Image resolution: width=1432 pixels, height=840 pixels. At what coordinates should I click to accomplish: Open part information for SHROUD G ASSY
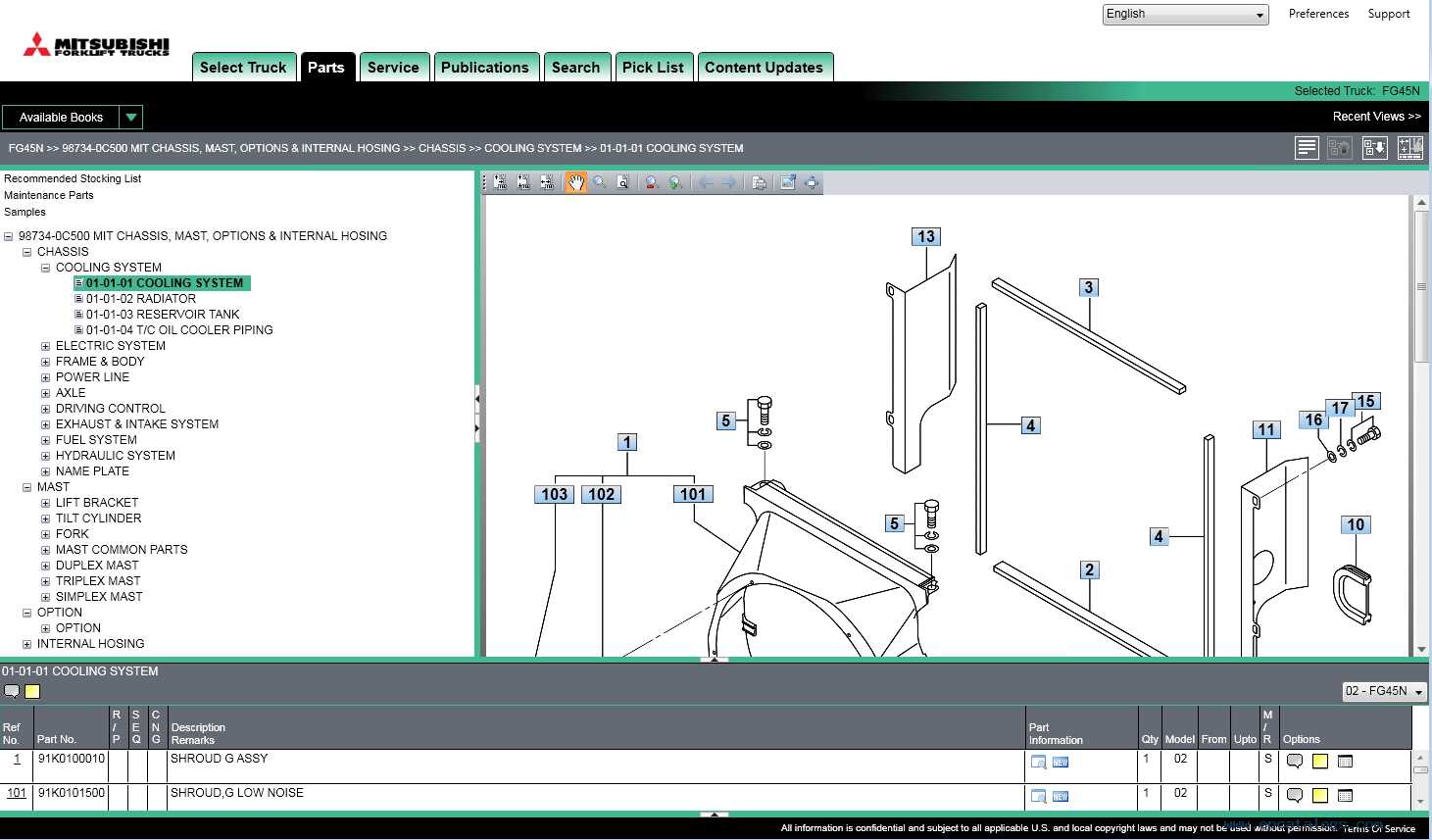(x=1038, y=762)
